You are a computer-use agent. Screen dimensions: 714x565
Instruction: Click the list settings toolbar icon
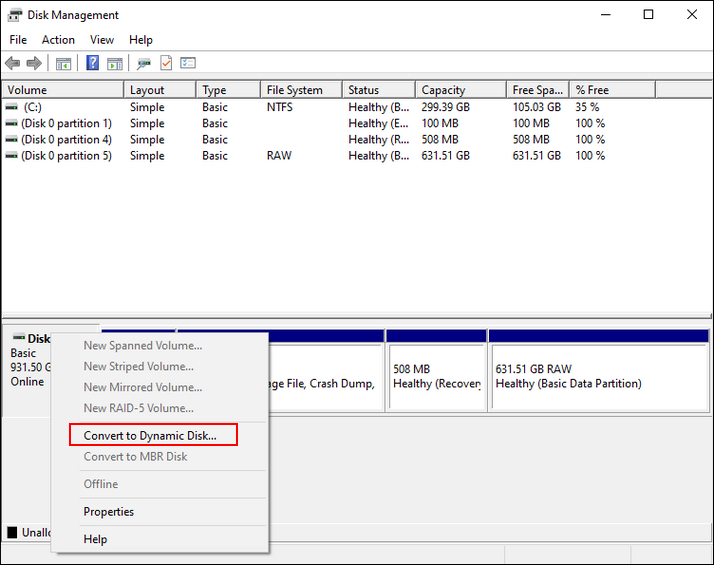[188, 63]
